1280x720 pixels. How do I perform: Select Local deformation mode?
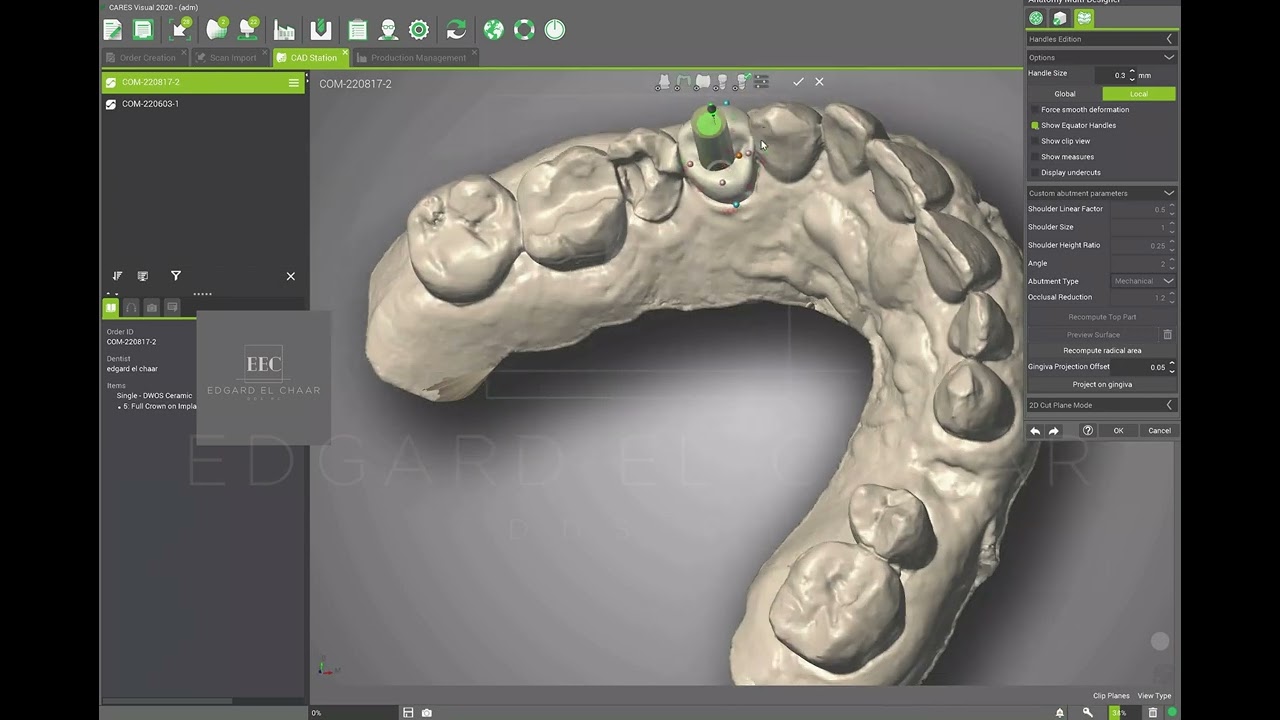[x=1139, y=94]
